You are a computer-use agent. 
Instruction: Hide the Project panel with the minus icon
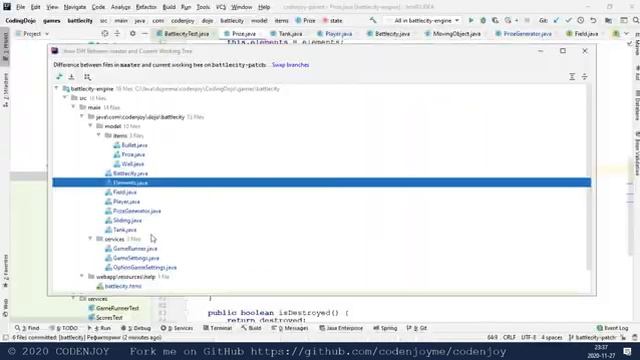pos(144,33)
